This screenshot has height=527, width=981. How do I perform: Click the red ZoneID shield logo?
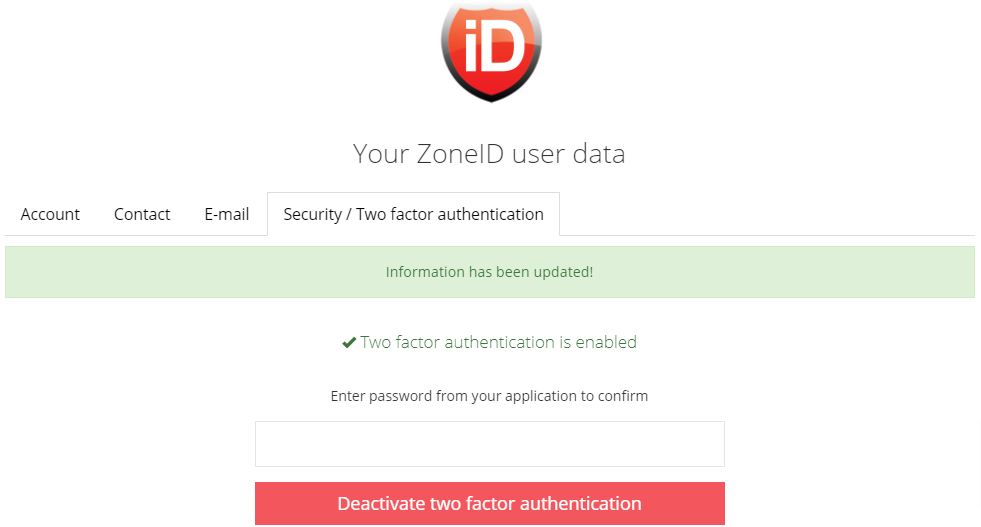coord(491,50)
